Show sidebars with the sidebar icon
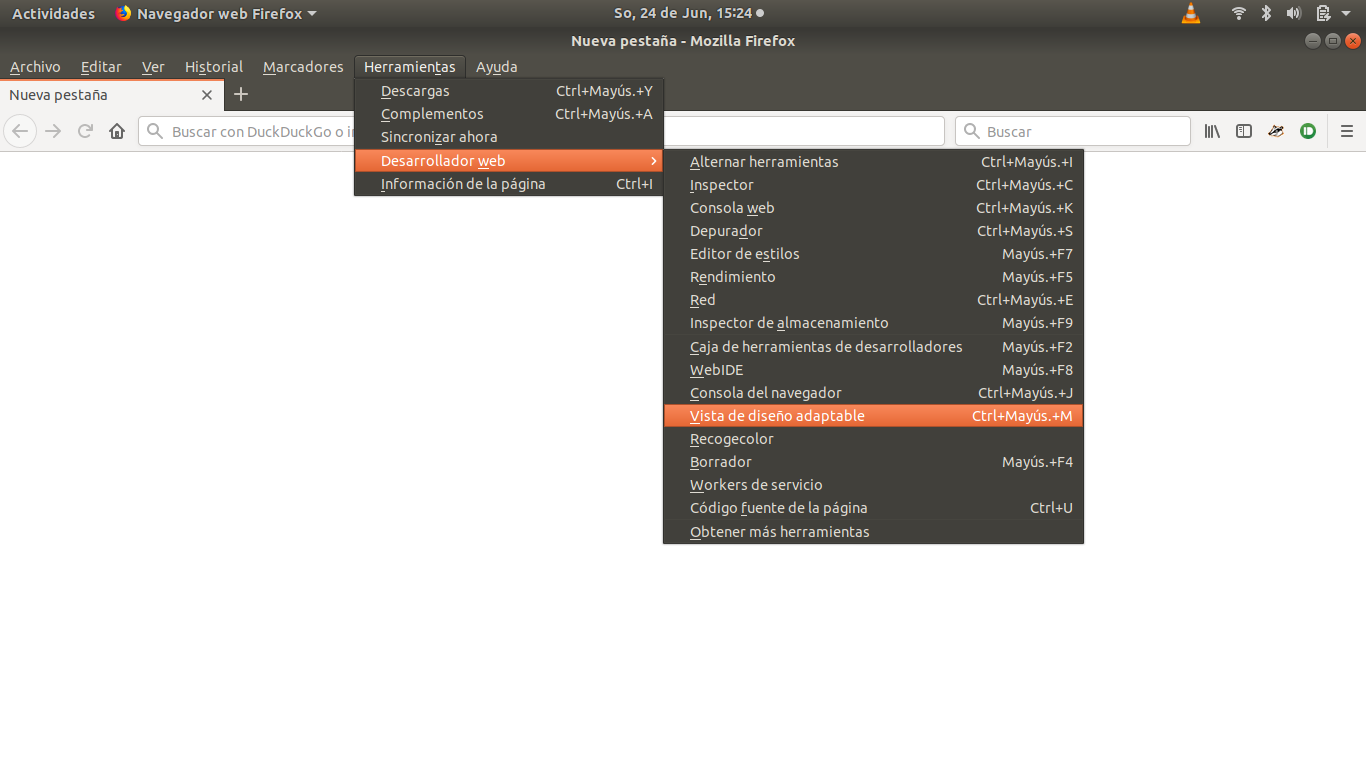Viewport: 1366px width, 768px height. pyautogui.click(x=1244, y=131)
